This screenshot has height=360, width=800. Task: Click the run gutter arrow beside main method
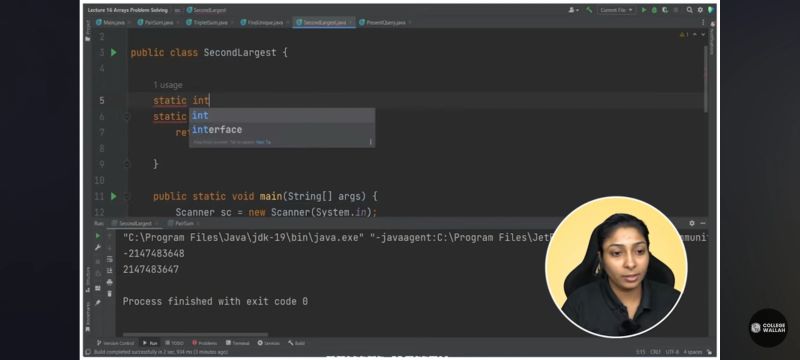(x=114, y=196)
